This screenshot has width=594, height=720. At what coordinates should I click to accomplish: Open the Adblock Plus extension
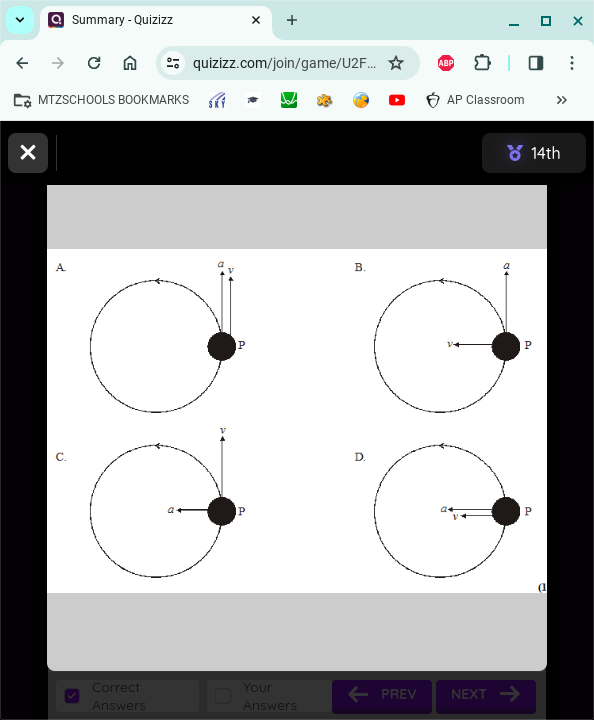coord(446,63)
